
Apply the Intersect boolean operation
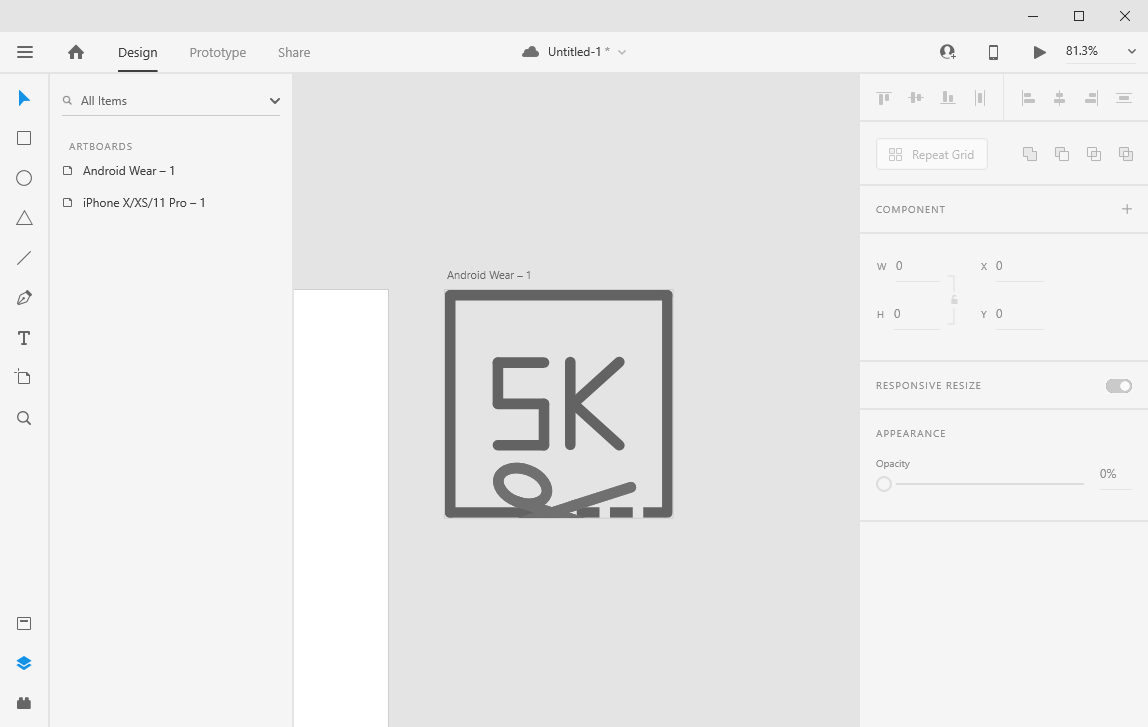1094,154
